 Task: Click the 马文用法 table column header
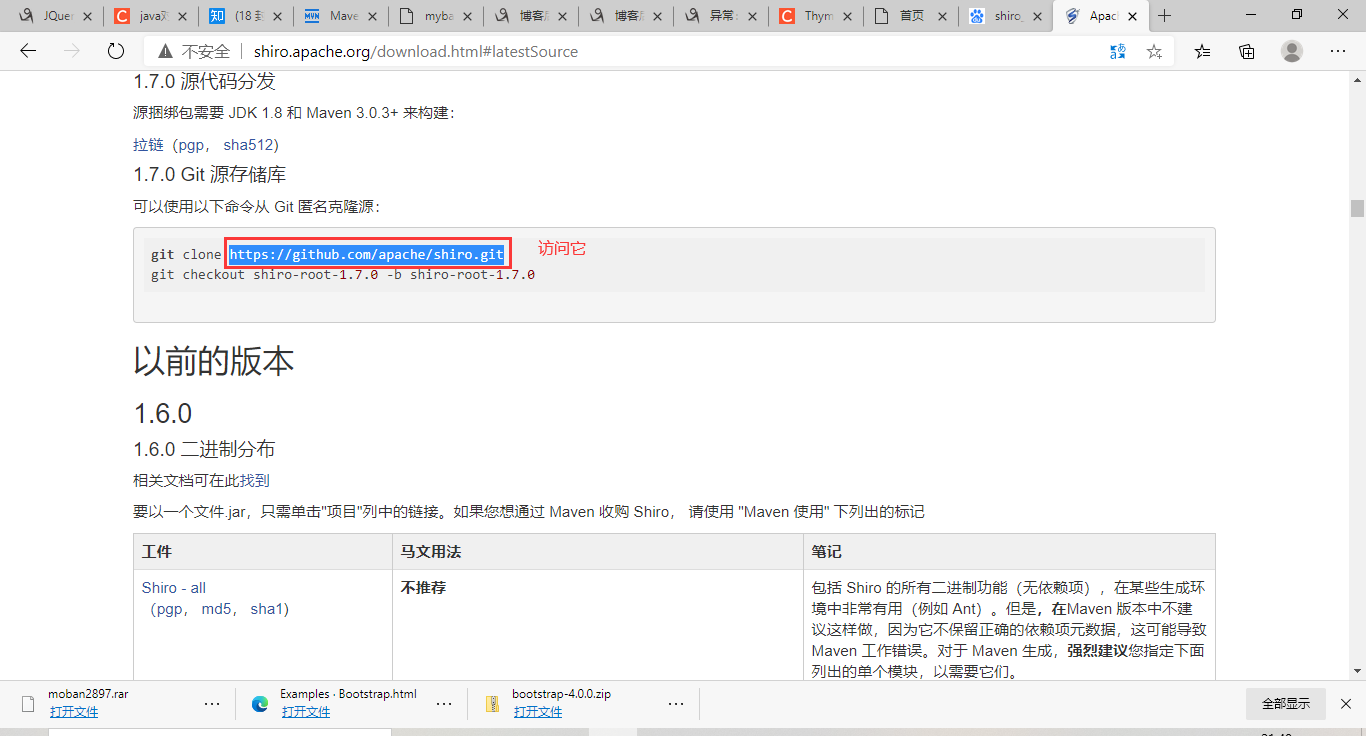click(598, 552)
